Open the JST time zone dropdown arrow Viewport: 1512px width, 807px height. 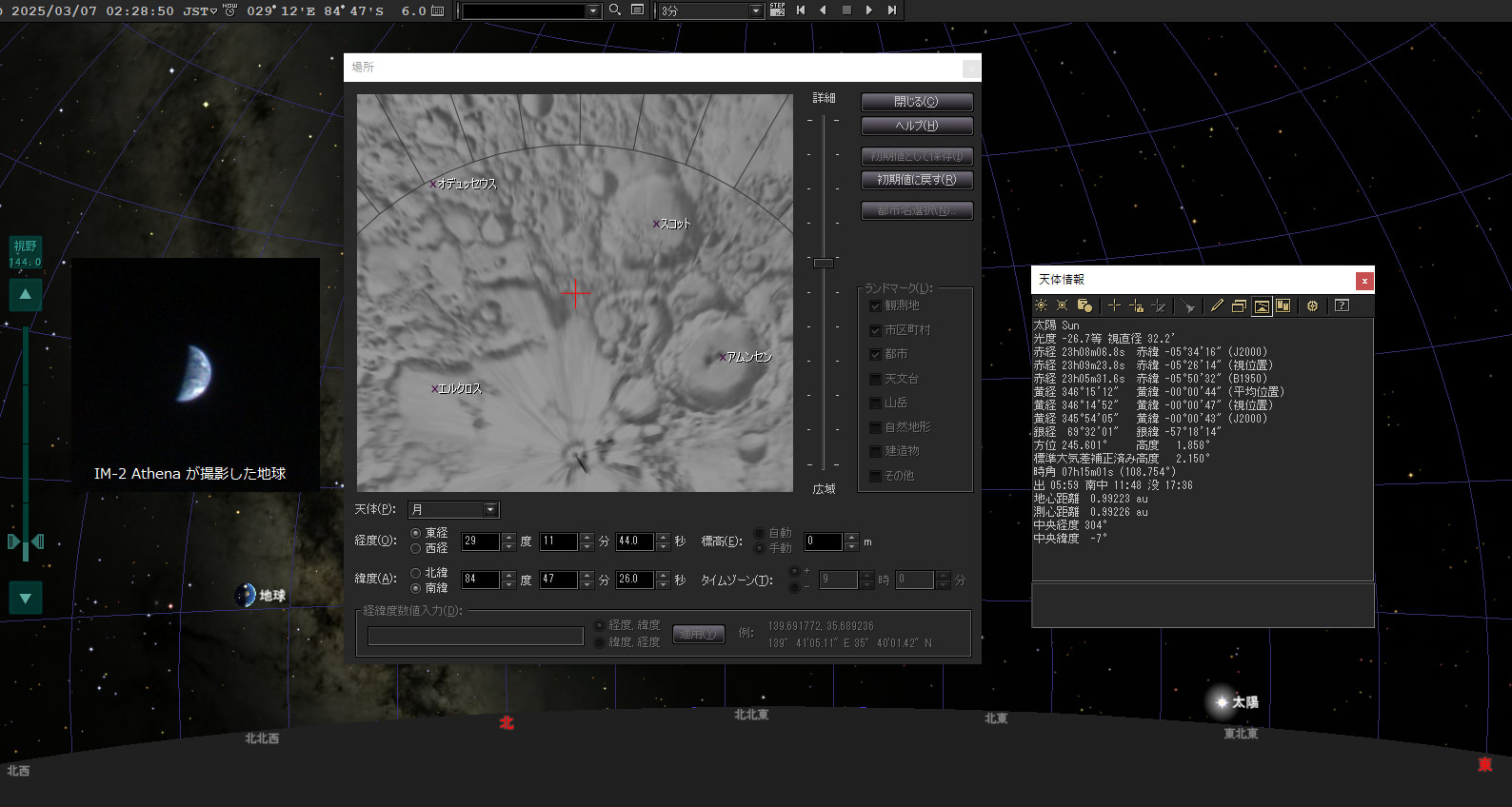[x=214, y=10]
